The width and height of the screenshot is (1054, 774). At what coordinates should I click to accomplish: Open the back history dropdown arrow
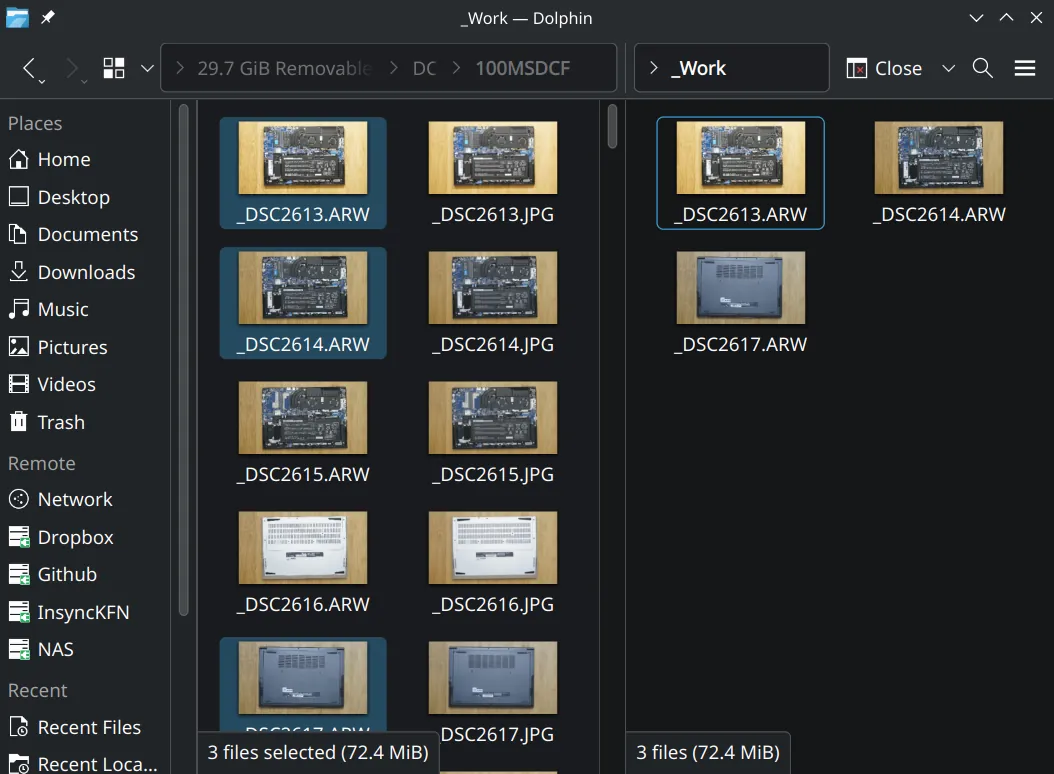(x=42, y=81)
